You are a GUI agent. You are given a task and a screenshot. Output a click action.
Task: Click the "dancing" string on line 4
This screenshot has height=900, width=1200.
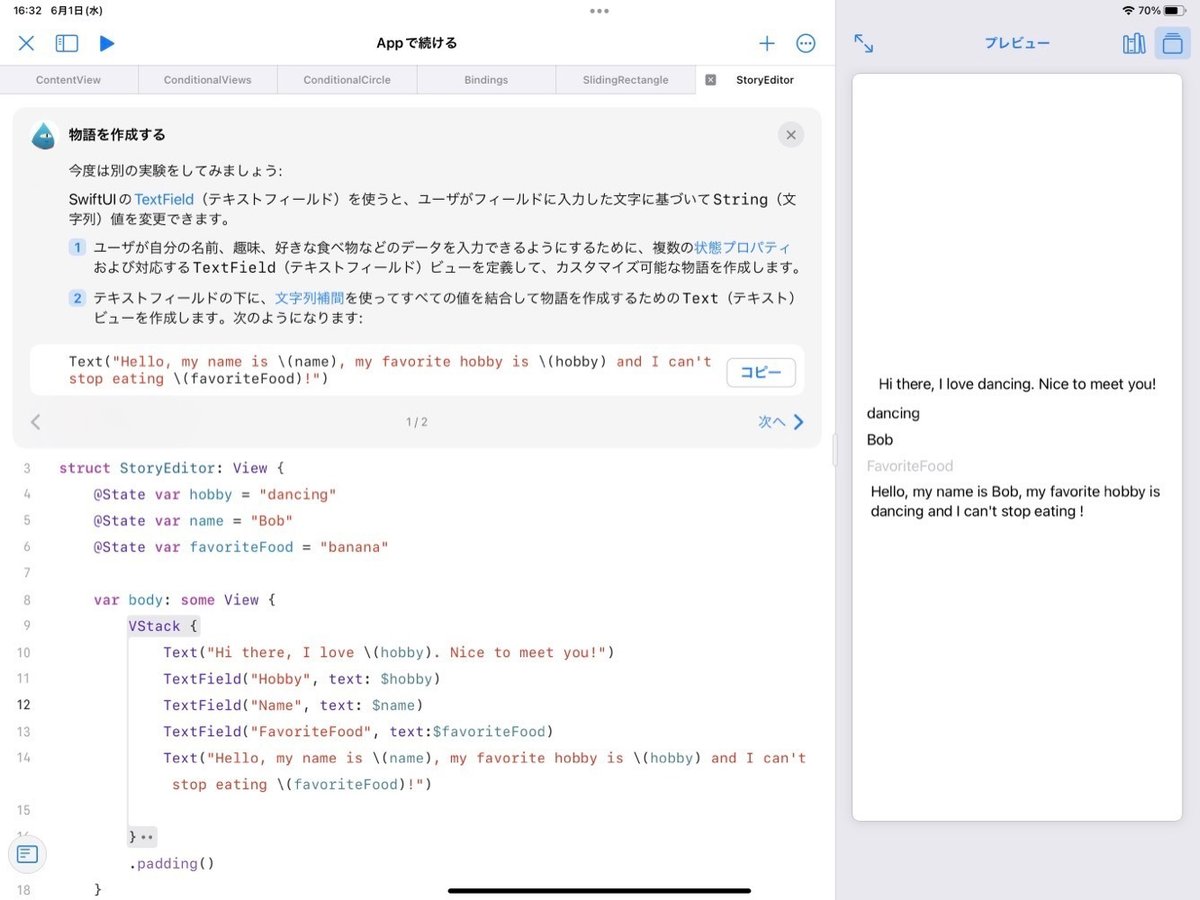(298, 494)
